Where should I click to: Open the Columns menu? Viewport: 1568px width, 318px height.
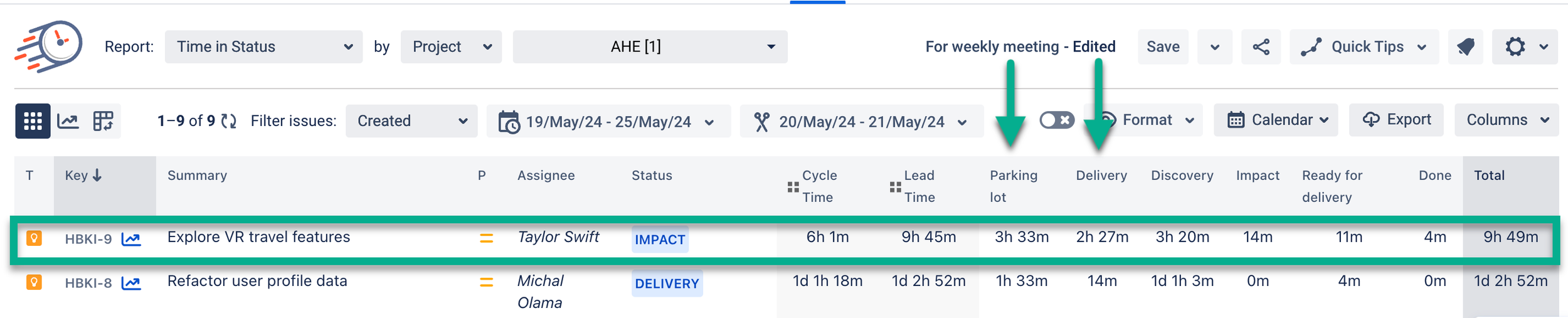tap(1507, 120)
